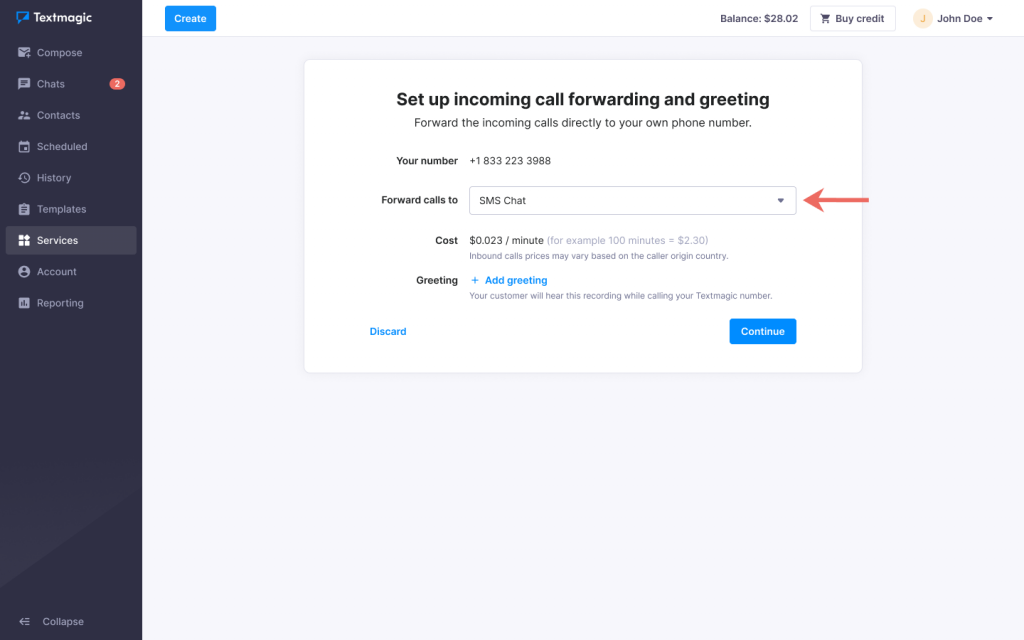Click the Reporting chart icon
Image resolution: width=1024 pixels, height=640 pixels.
[24, 303]
